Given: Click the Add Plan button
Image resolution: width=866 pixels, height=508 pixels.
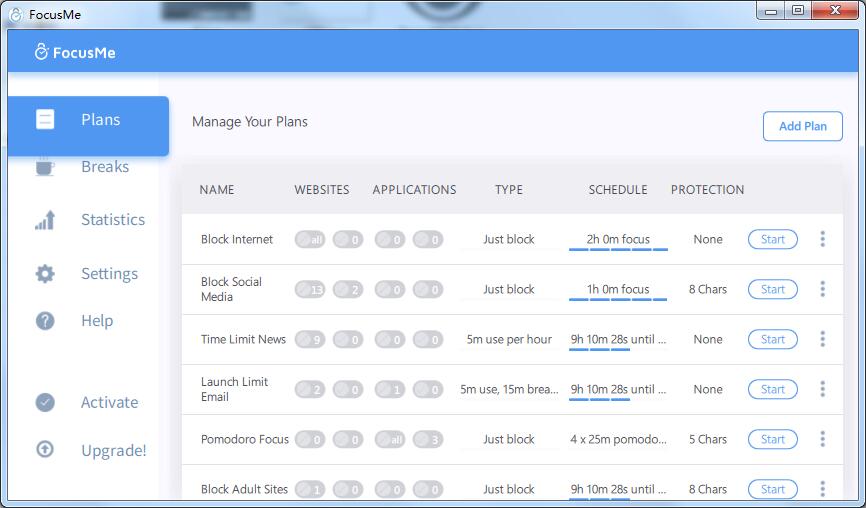Looking at the screenshot, I should click(802, 126).
